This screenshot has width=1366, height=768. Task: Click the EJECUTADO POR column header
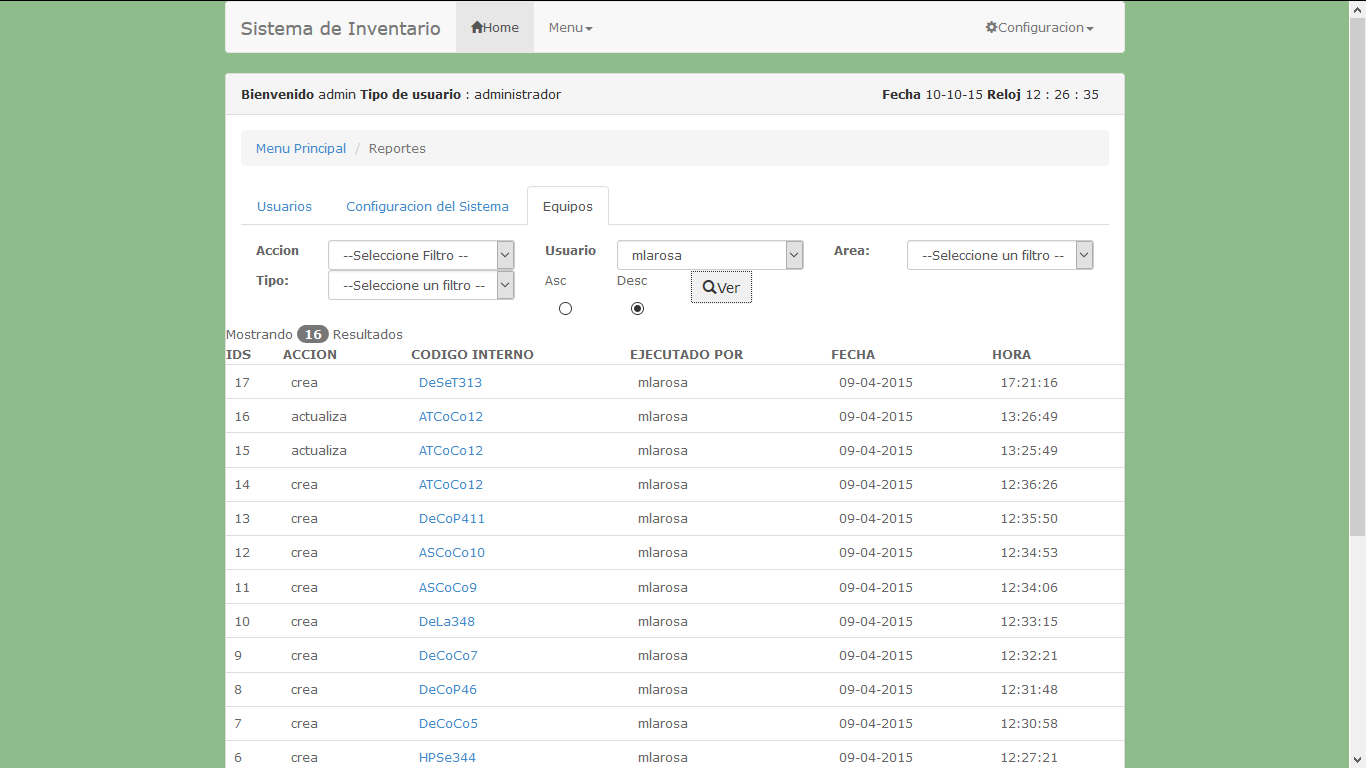686,354
